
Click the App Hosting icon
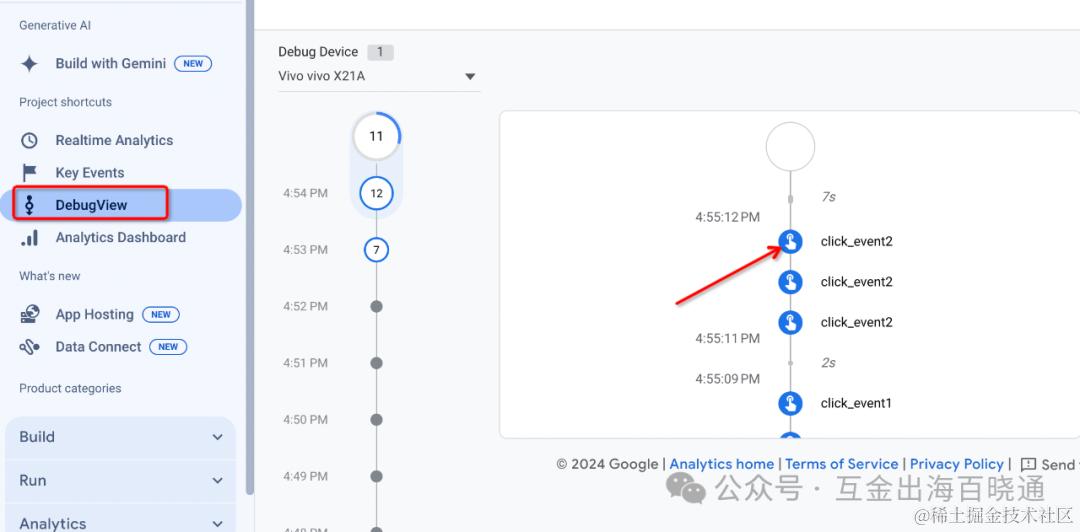(29, 314)
